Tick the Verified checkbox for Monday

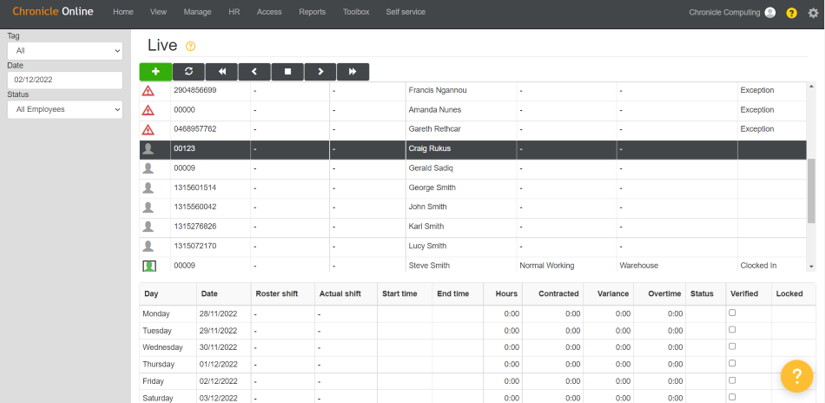click(732, 313)
